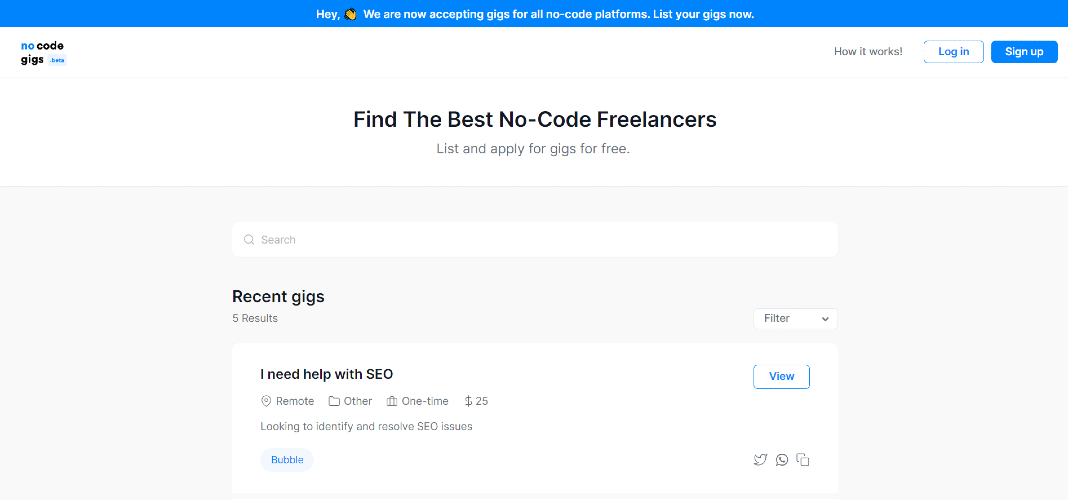1068x500 pixels.
Task: Click the .beta badge by the logo
Action: coord(57,60)
